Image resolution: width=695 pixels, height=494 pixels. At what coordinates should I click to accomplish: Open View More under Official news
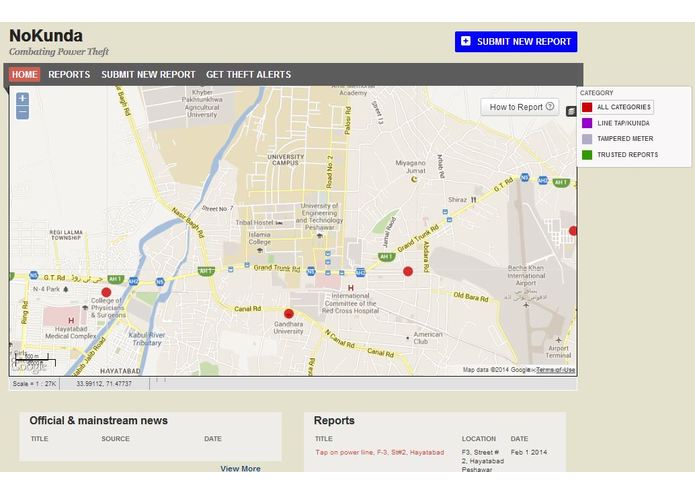(x=241, y=468)
